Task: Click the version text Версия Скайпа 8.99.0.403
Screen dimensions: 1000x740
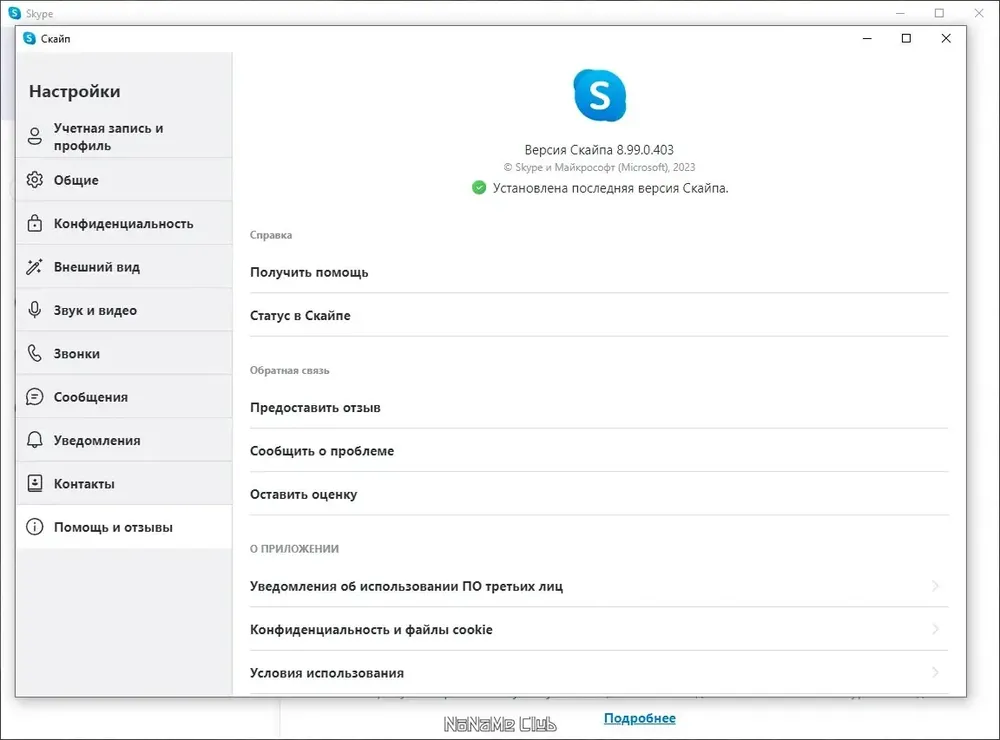Action: tap(599, 150)
